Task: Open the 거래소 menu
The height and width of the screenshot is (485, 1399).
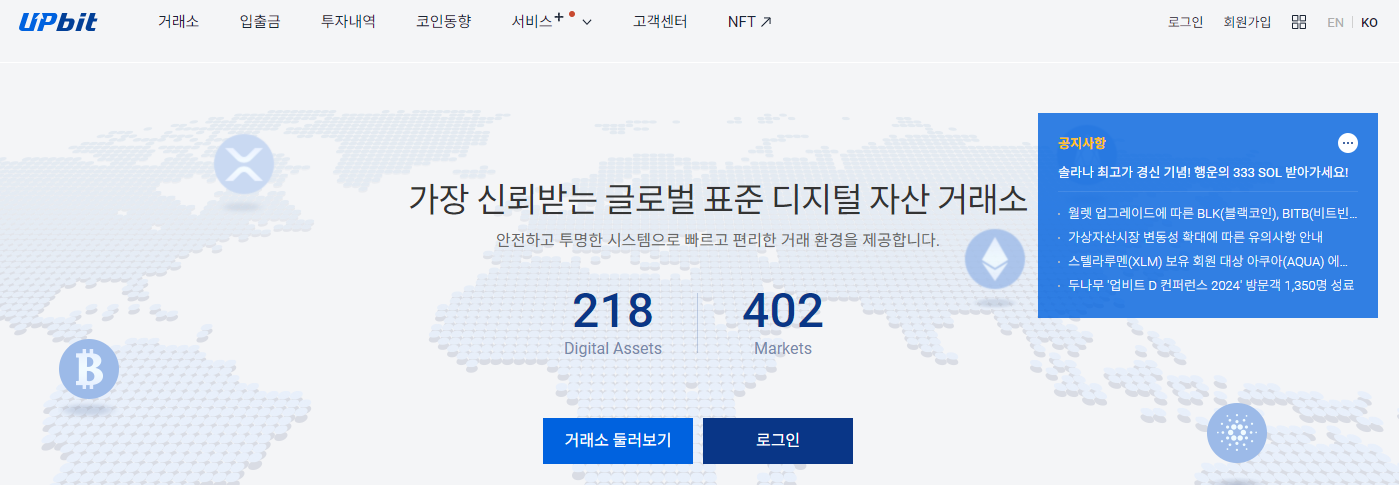Action: pos(178,21)
